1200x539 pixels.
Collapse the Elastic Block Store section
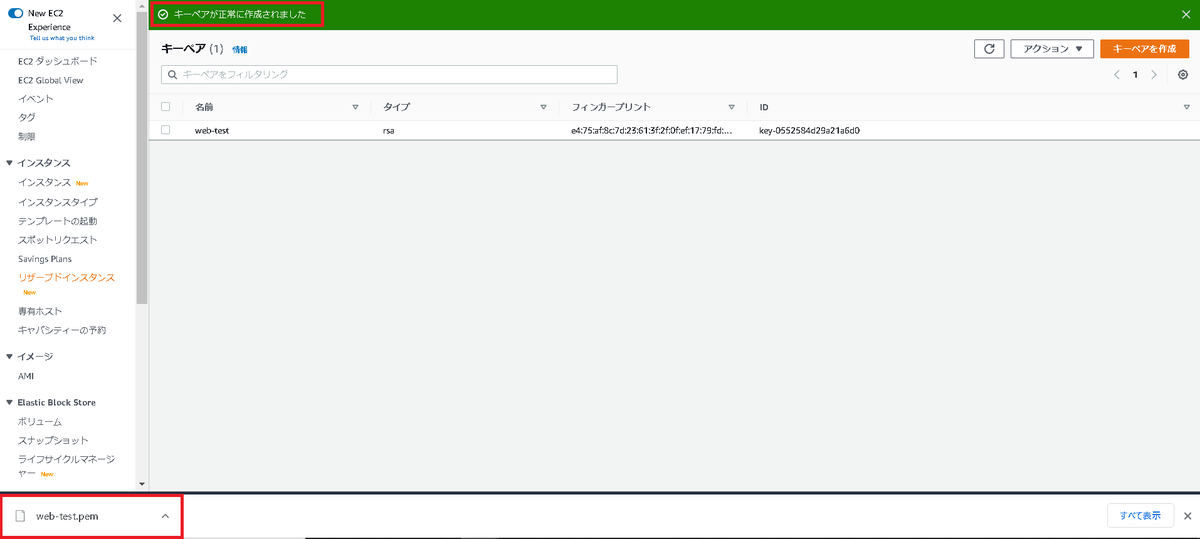(x=10, y=402)
